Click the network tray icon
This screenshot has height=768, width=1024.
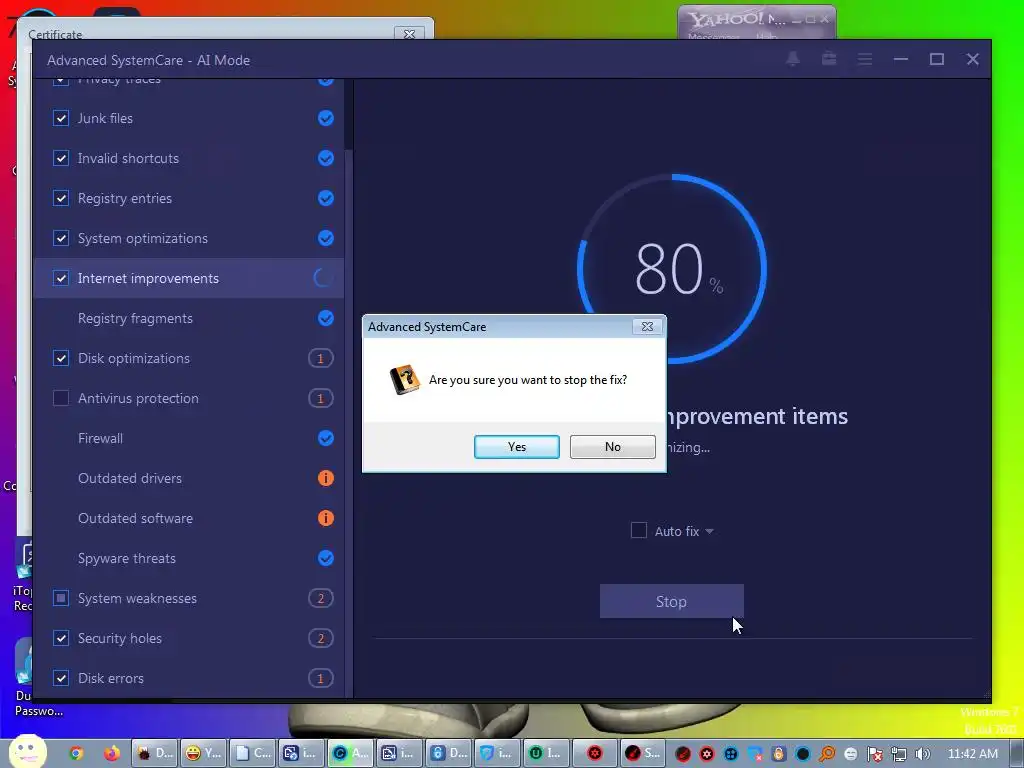899,754
